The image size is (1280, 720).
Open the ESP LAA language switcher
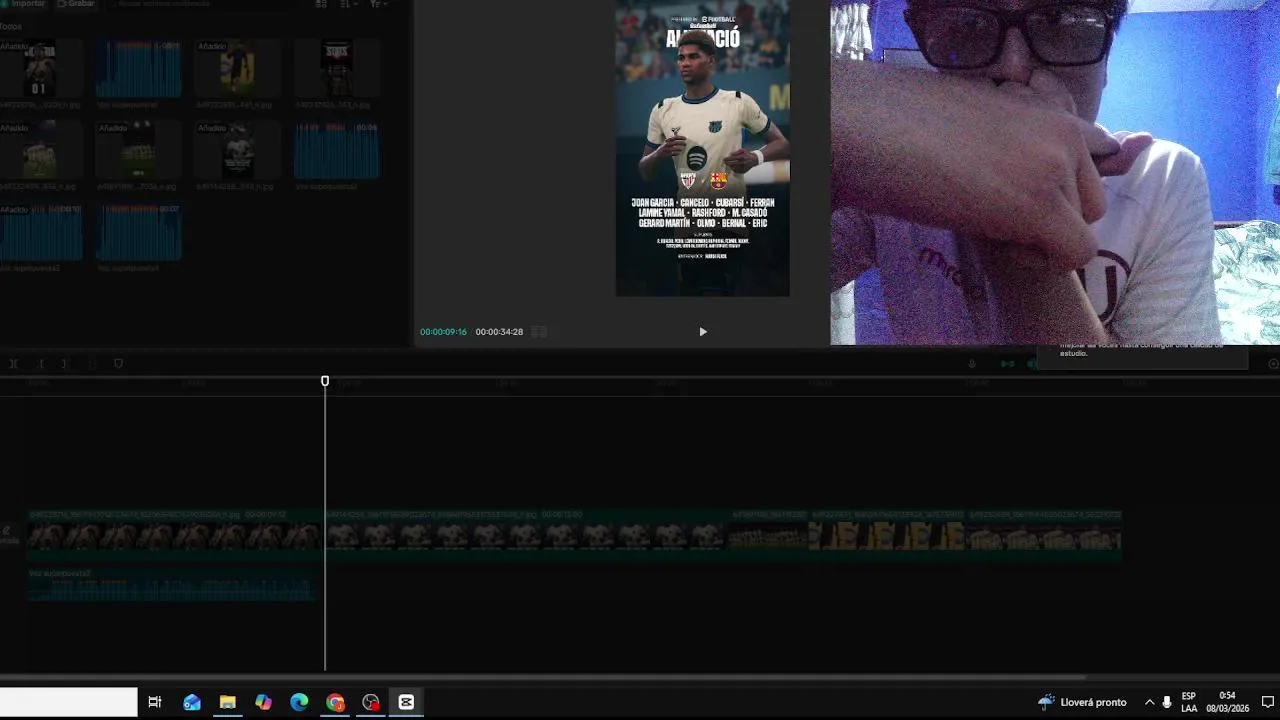tap(1189, 702)
